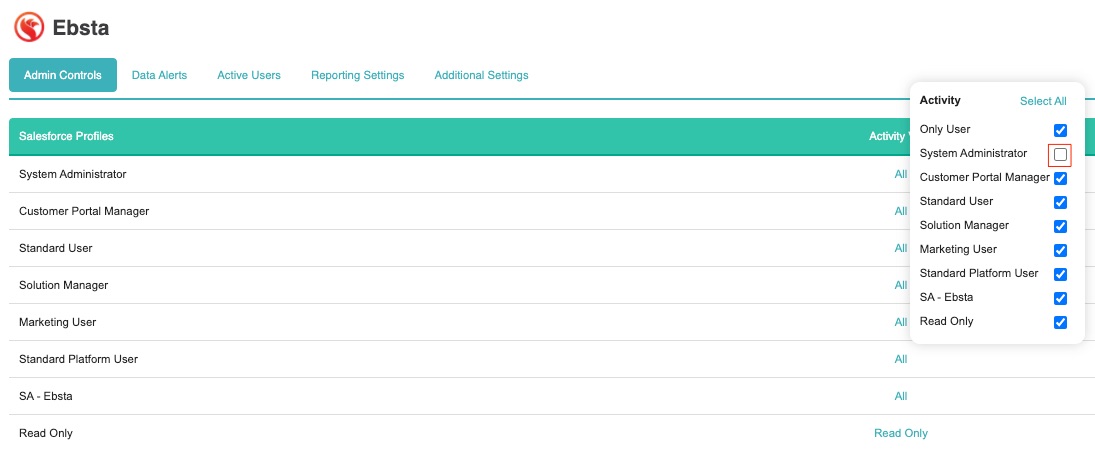This screenshot has width=1095, height=455.
Task: Open the Reporting Settings tab
Action: 357,75
